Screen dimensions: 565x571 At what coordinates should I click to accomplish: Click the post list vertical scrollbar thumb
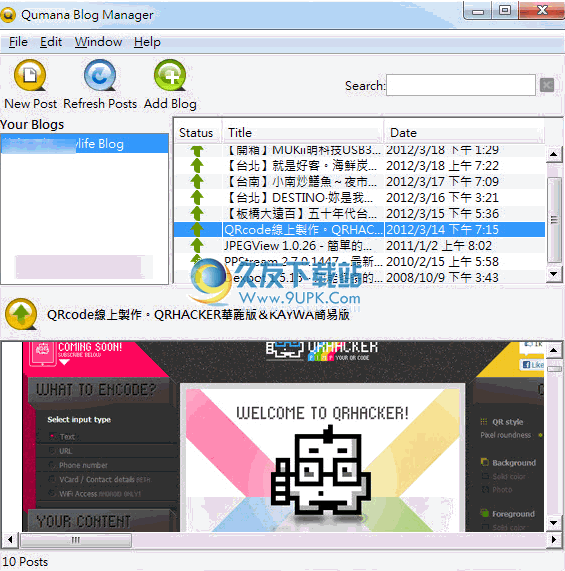coord(554,220)
